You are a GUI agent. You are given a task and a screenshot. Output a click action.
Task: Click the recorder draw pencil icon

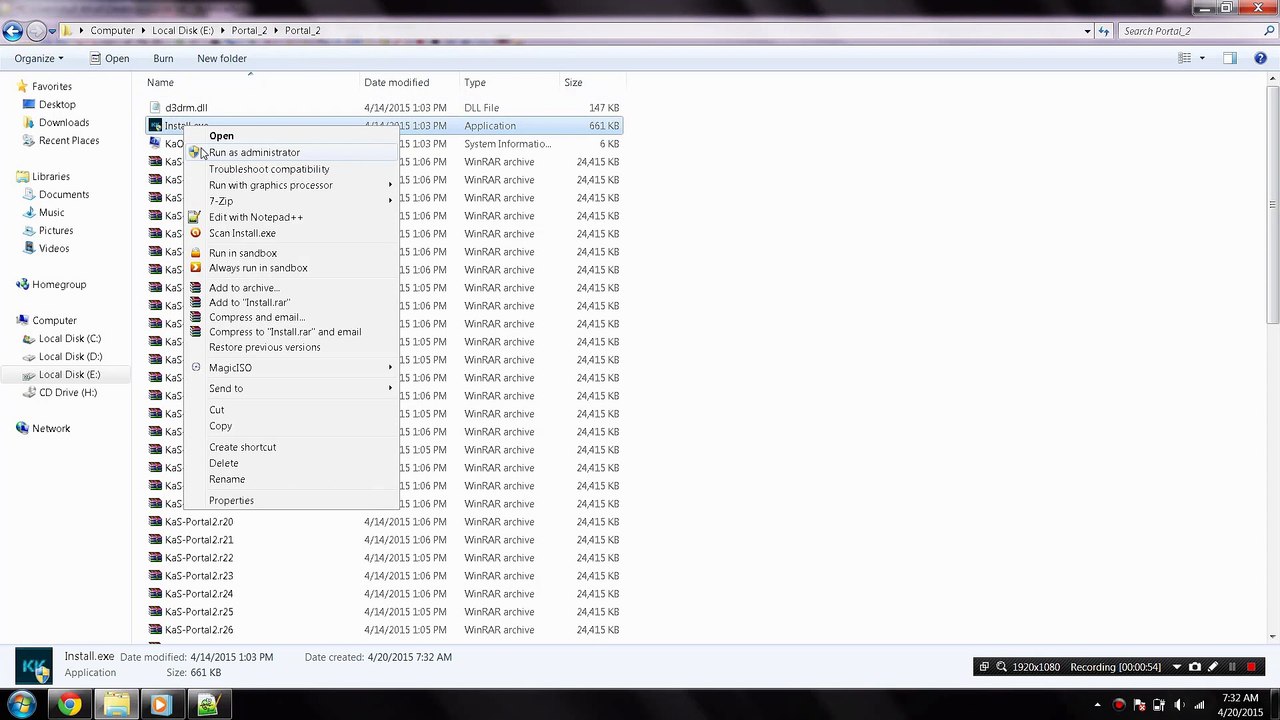coord(1213,667)
